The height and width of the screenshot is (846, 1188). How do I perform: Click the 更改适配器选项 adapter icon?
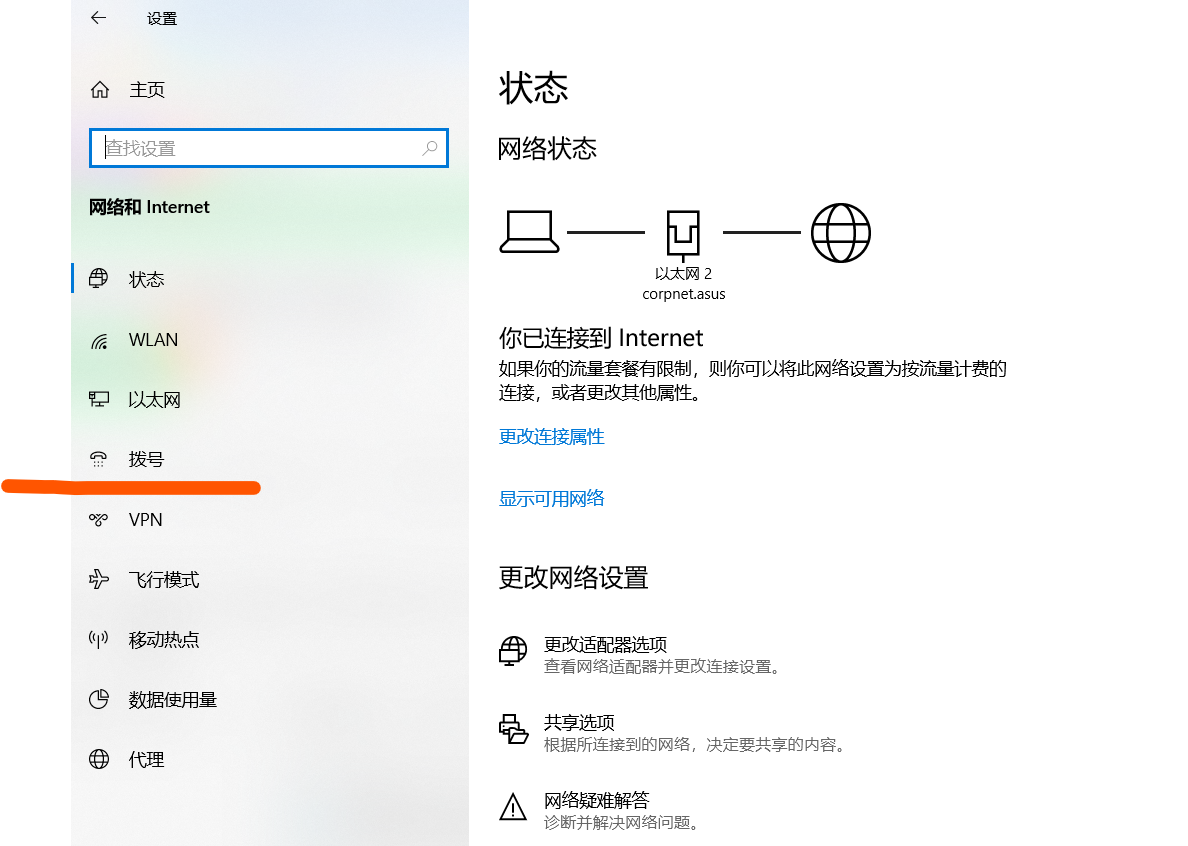pyautogui.click(x=513, y=651)
